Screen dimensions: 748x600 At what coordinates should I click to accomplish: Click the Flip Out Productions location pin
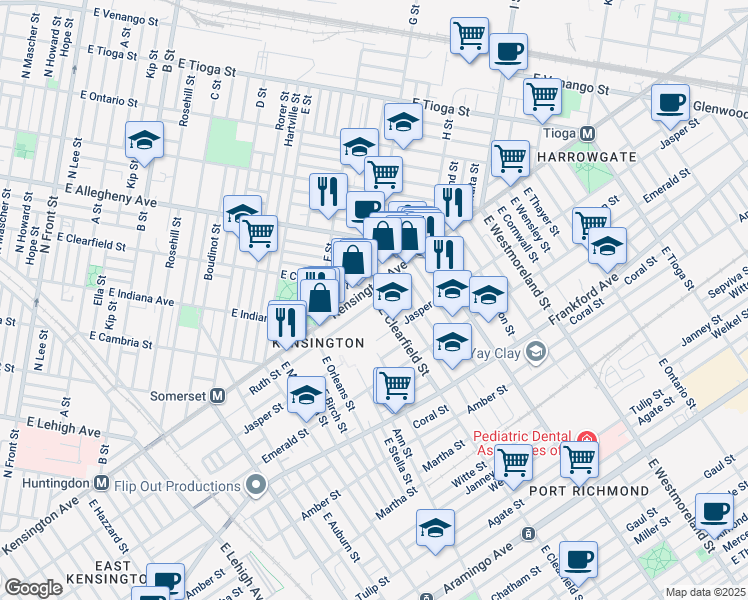(x=257, y=487)
